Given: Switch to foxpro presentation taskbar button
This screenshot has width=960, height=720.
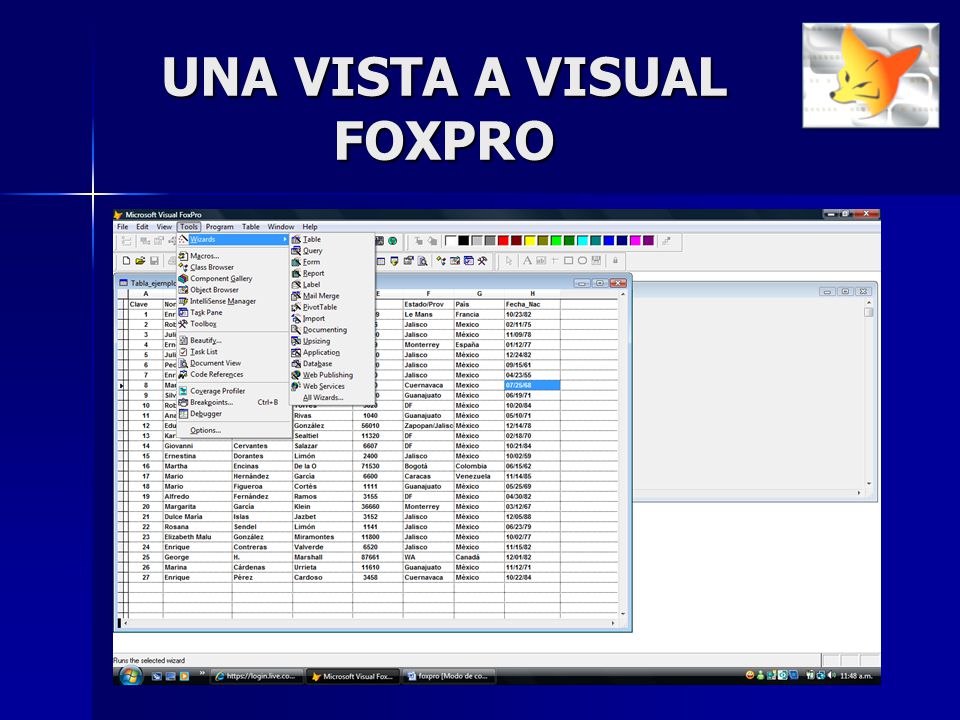Looking at the screenshot, I should click(x=449, y=677).
